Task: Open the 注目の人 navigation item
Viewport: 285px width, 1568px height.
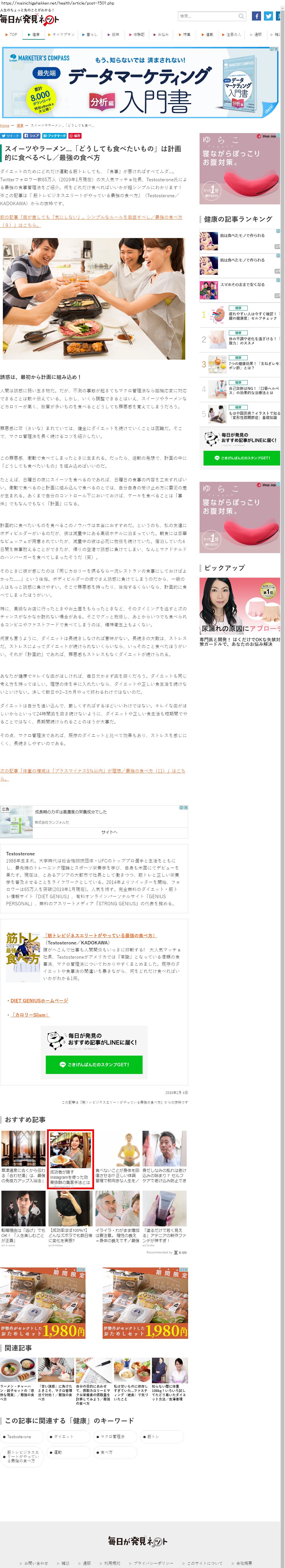Action: click(231, 35)
